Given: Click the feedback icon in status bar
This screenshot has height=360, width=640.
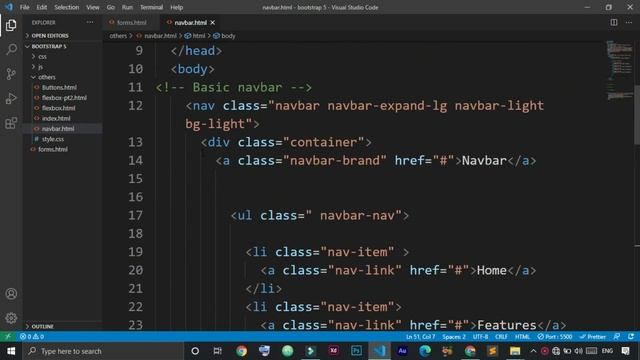Looking at the screenshot, I should coord(617,337).
